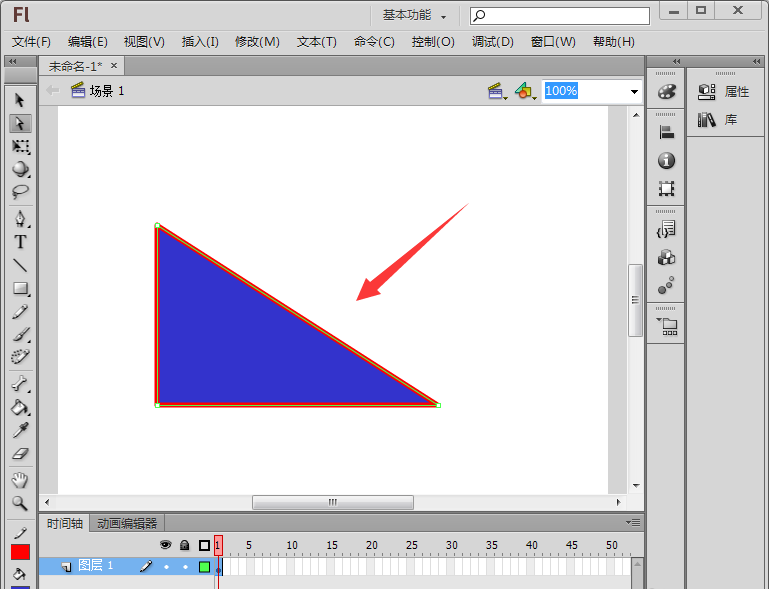Open the Edit Scene dropdown

point(497,91)
